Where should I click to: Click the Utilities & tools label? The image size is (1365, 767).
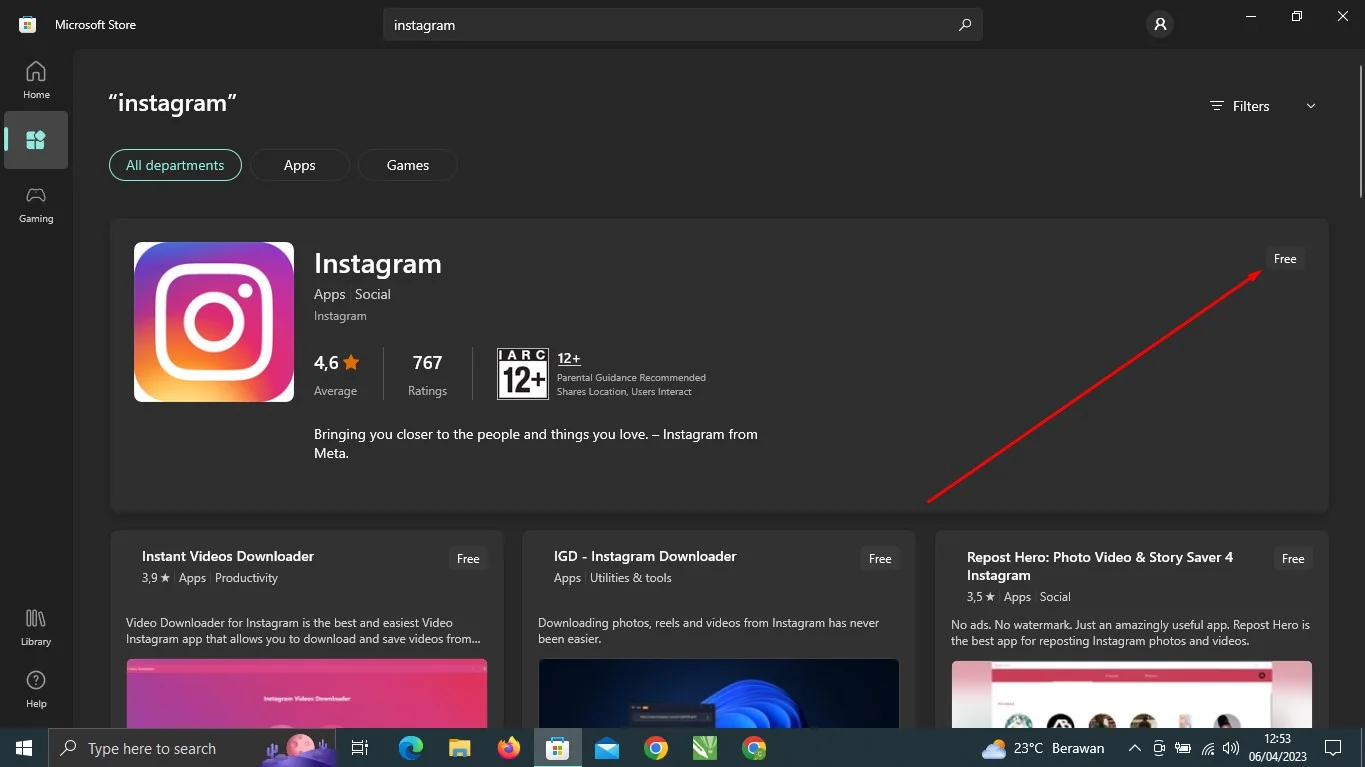(x=631, y=578)
